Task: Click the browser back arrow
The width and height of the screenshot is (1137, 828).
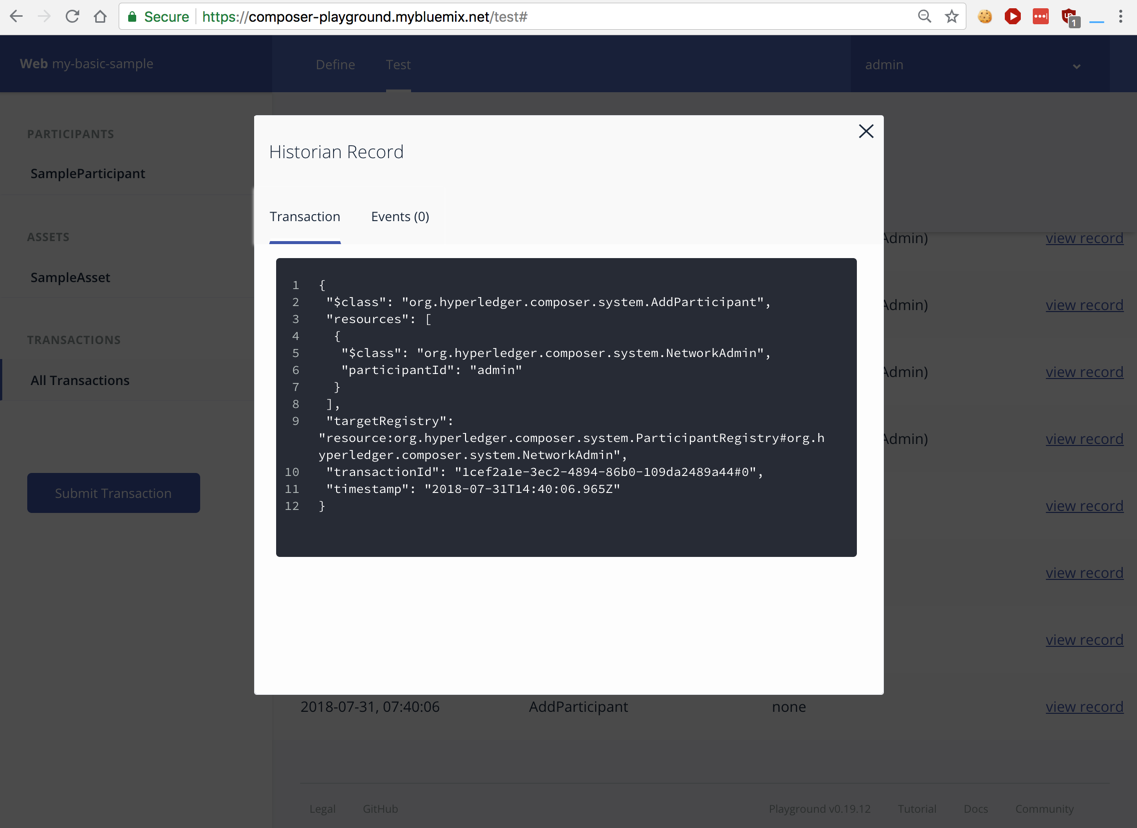Action: tap(16, 16)
